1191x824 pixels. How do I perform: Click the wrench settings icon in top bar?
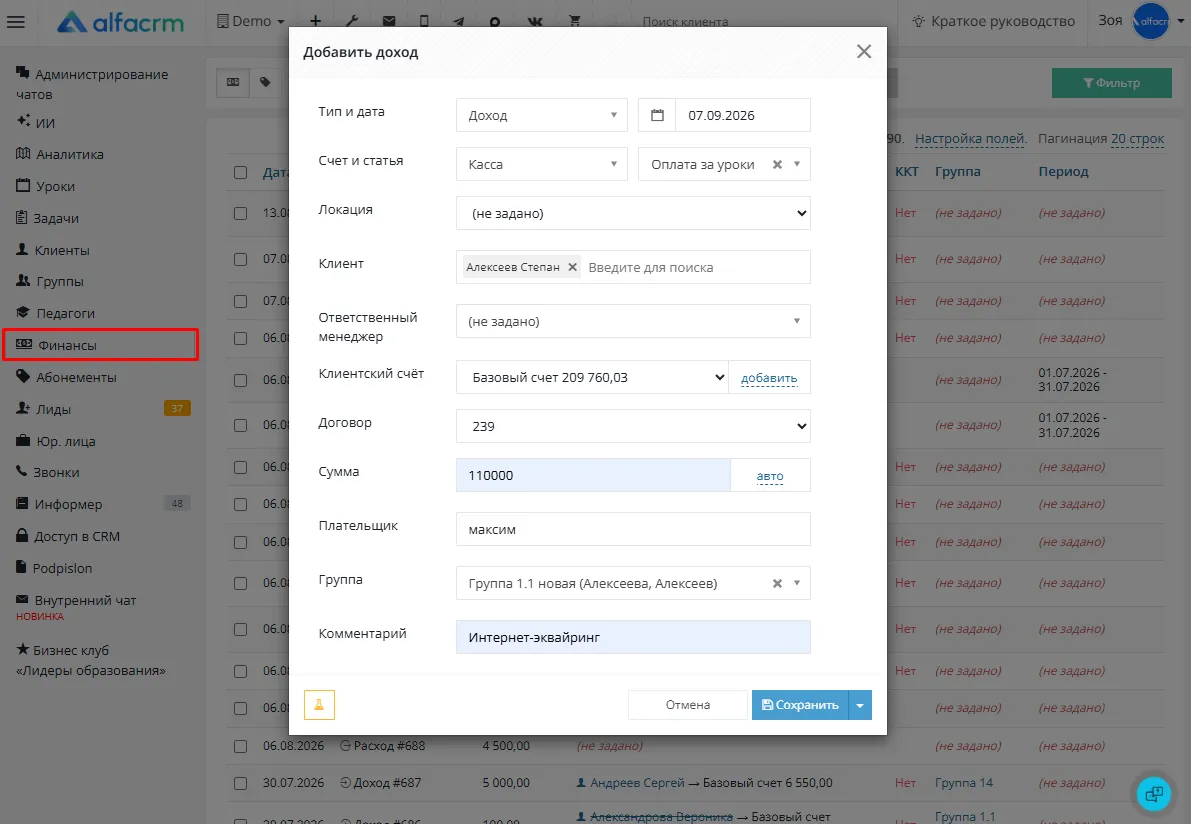[352, 21]
